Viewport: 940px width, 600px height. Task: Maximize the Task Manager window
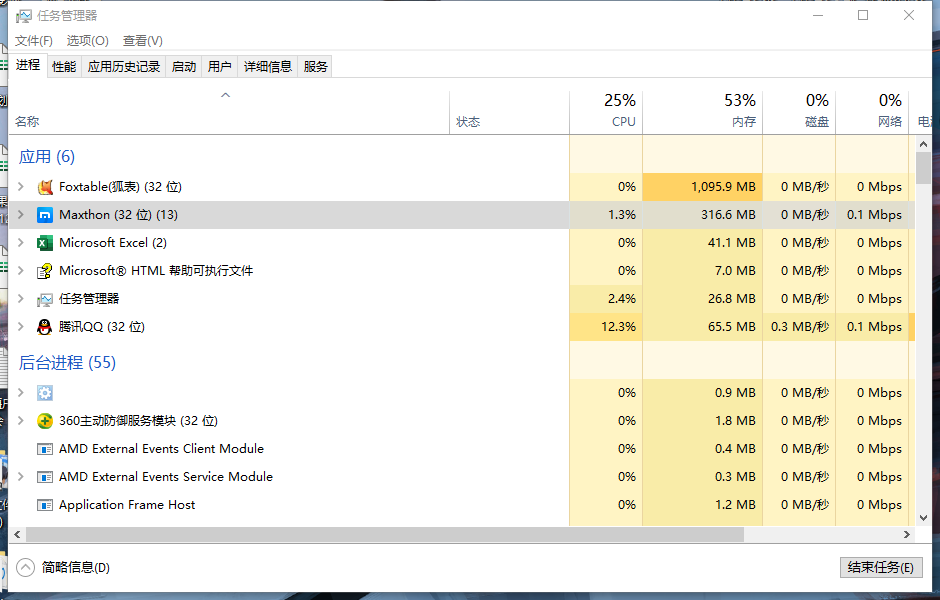coord(863,16)
